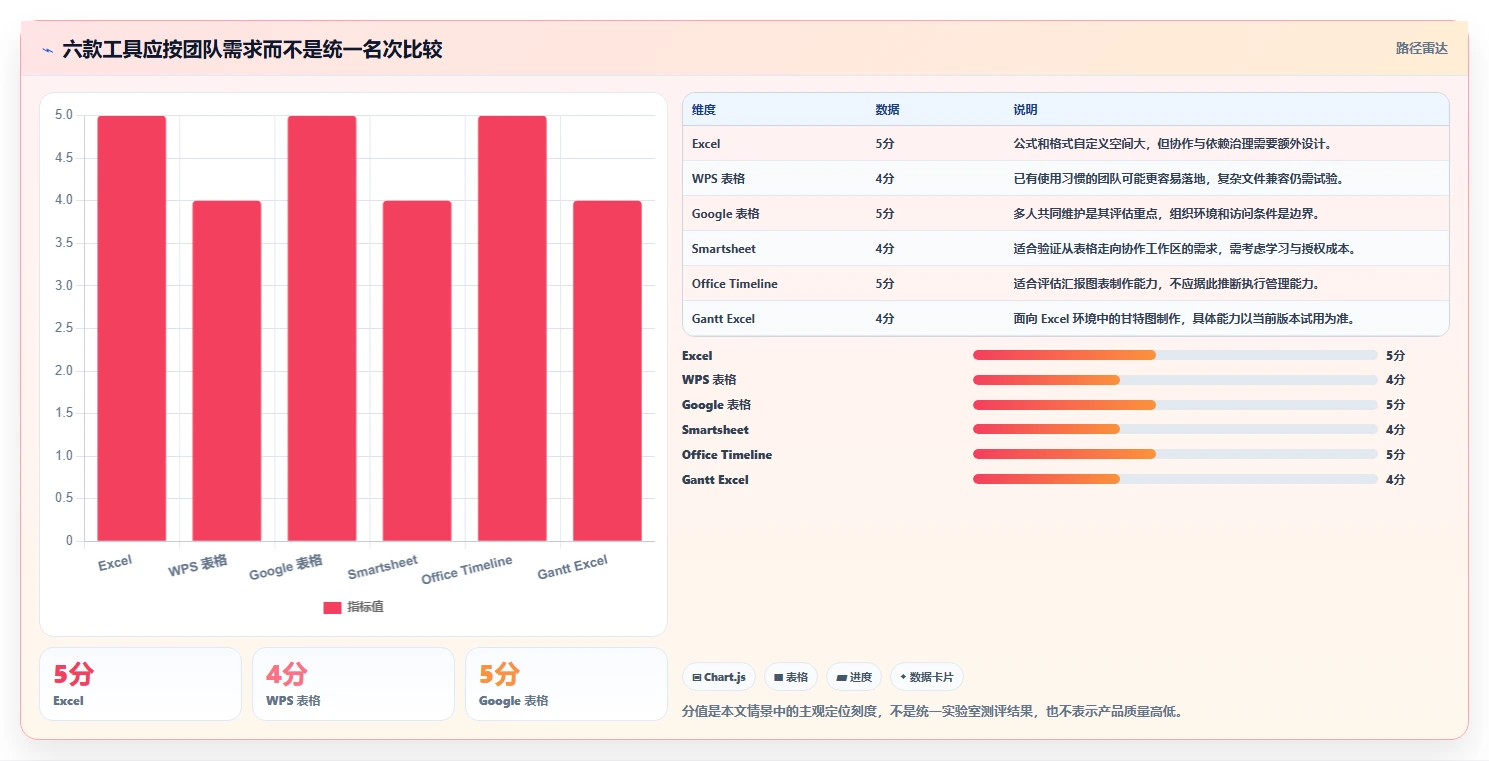1489x761 pixels.
Task: Click the Smartsheet progress bar
Action: tap(1175, 430)
